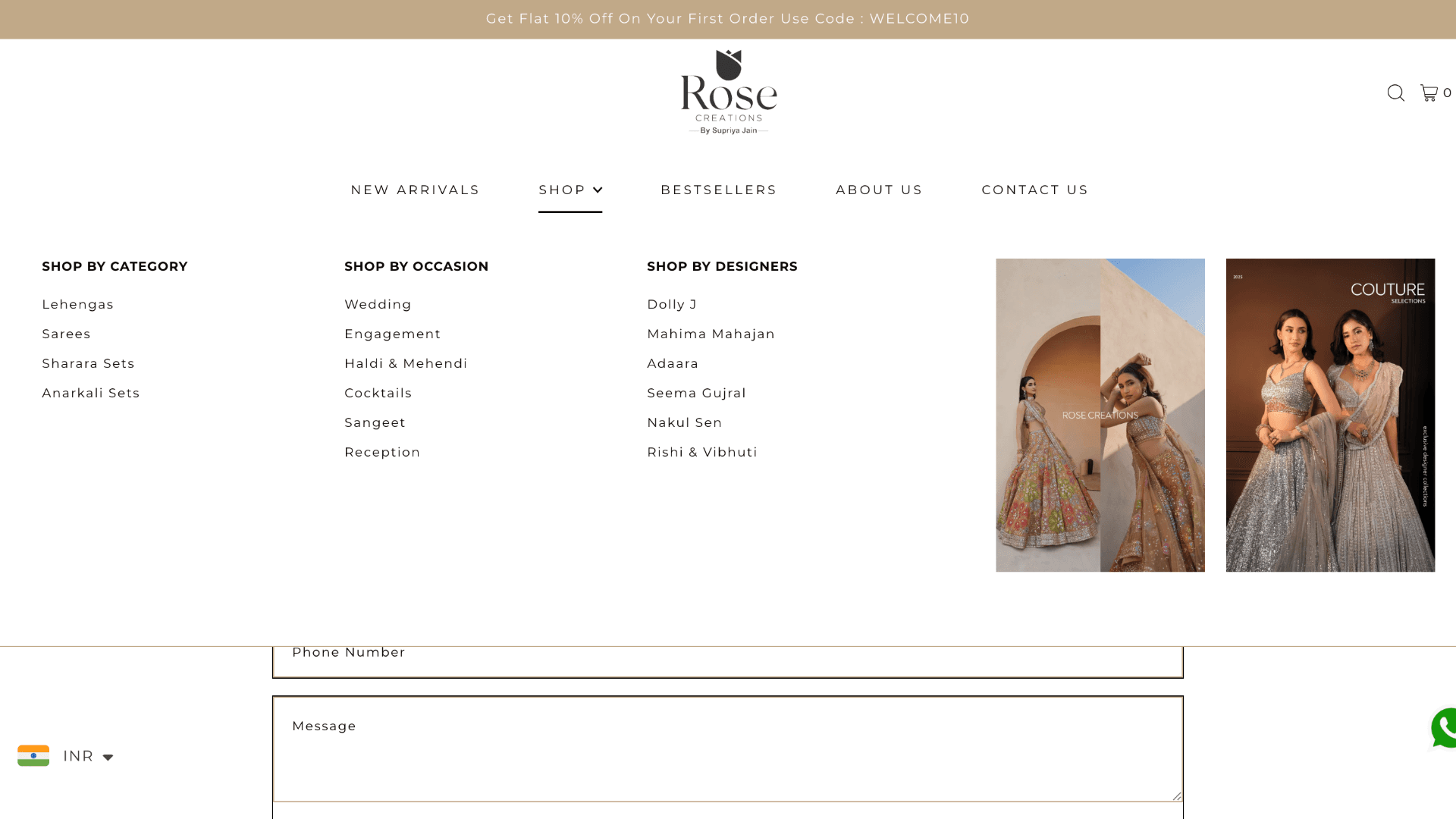Shop the Mahima Mahajan designer collection
The width and height of the screenshot is (1456, 819).
[x=711, y=334]
